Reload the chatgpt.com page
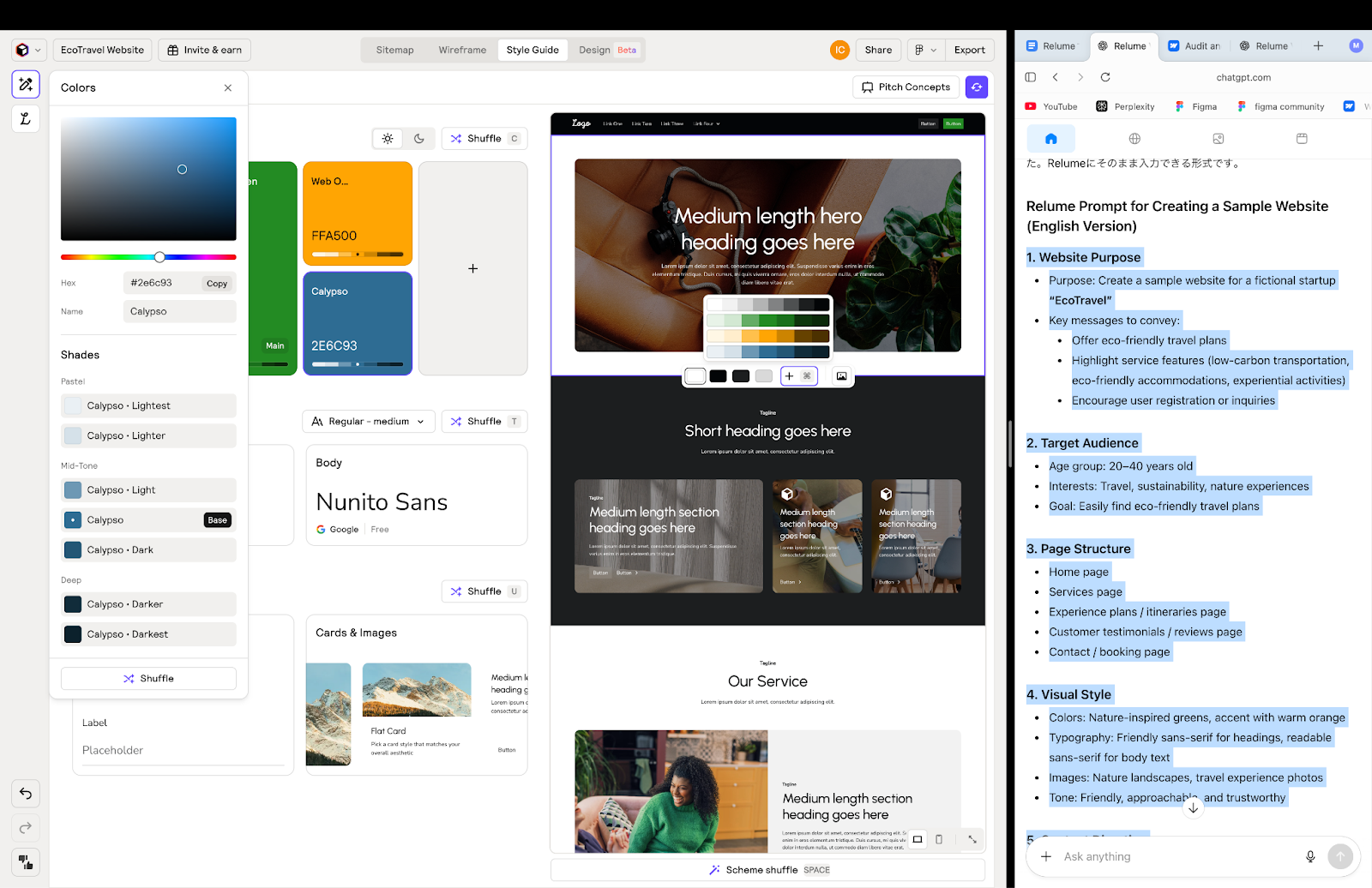The height and width of the screenshot is (888, 1372). pyautogui.click(x=1105, y=77)
